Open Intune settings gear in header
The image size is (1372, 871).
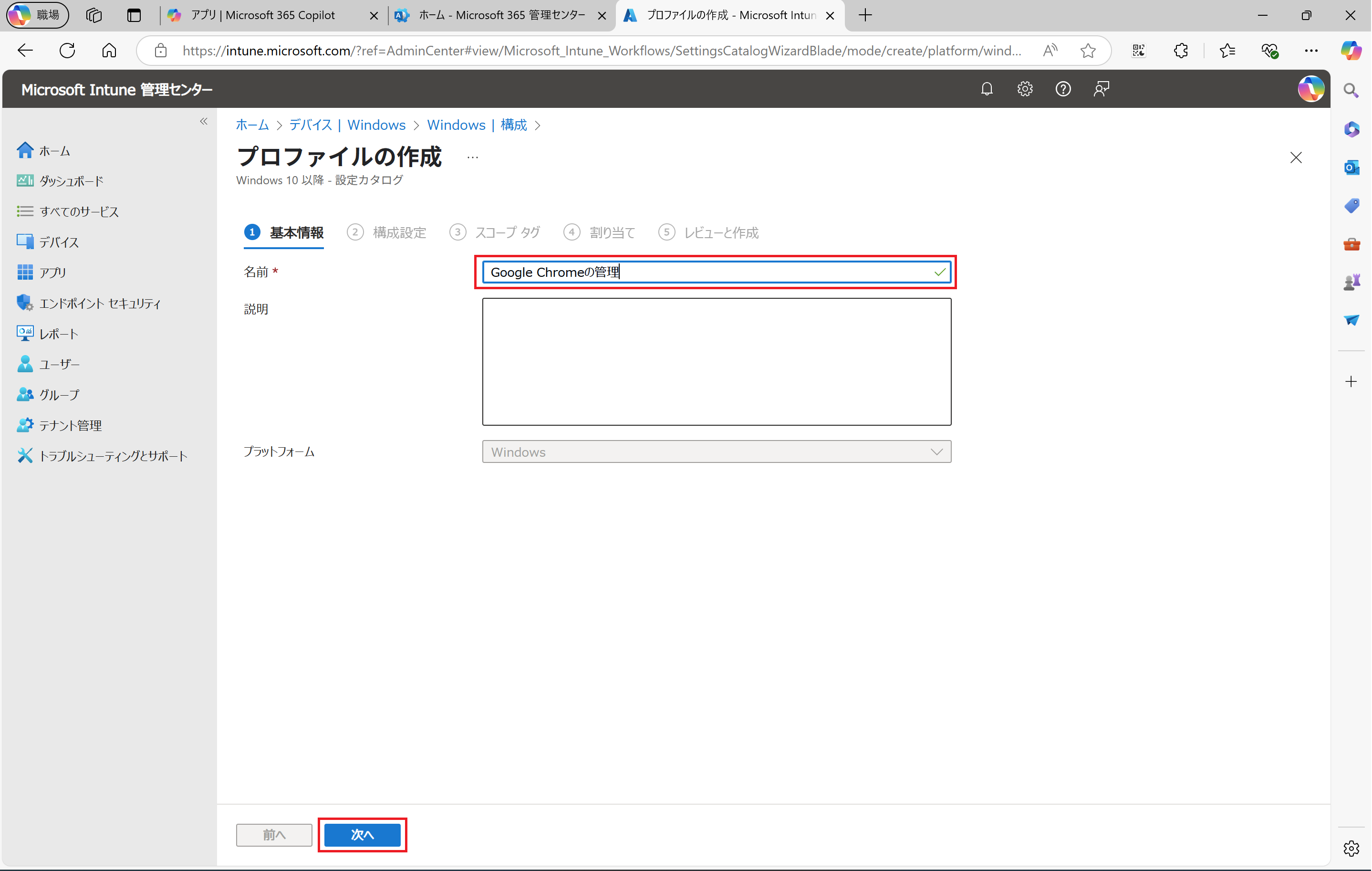1024,89
